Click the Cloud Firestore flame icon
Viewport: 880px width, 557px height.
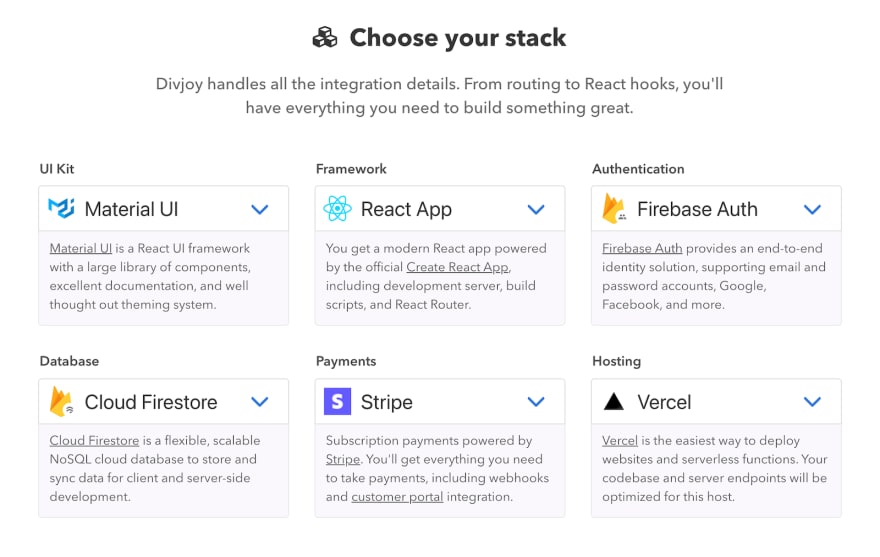61,401
